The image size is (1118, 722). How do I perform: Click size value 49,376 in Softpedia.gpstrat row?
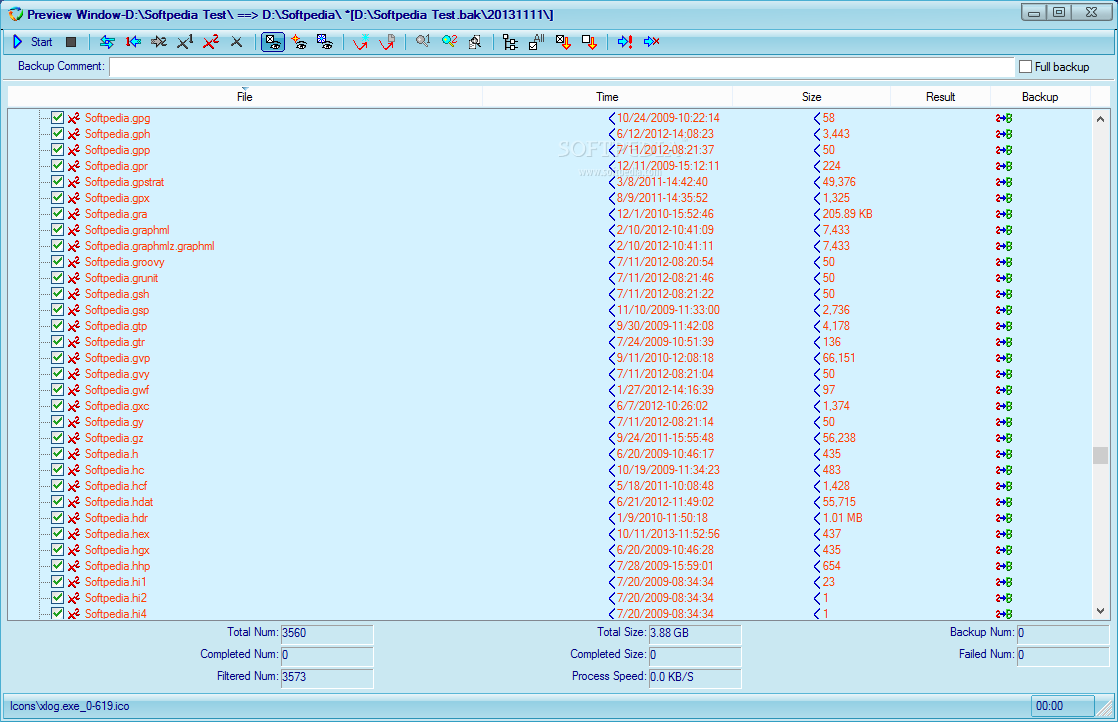pos(838,182)
